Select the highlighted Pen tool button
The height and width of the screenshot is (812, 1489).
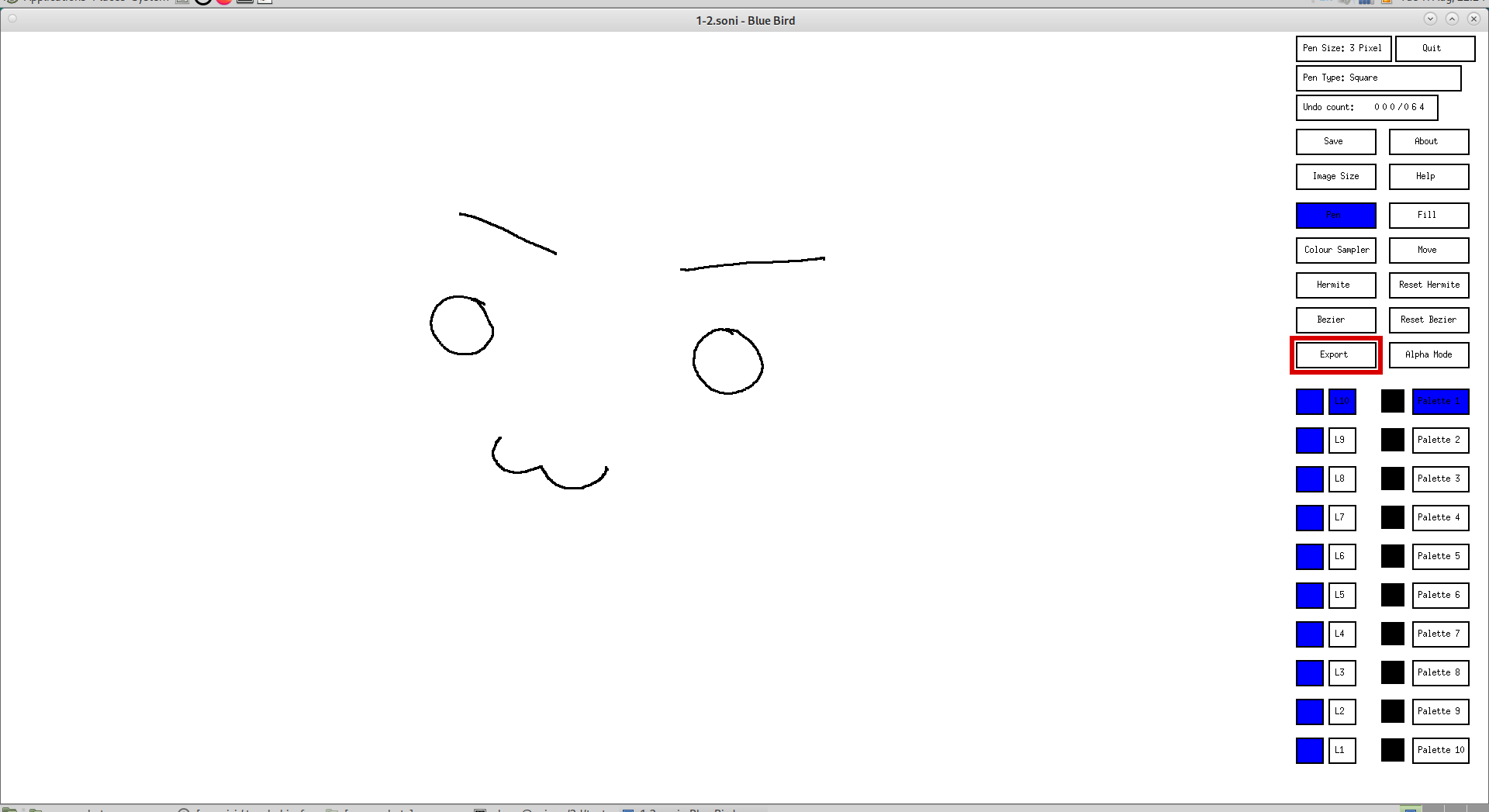[1335, 215]
